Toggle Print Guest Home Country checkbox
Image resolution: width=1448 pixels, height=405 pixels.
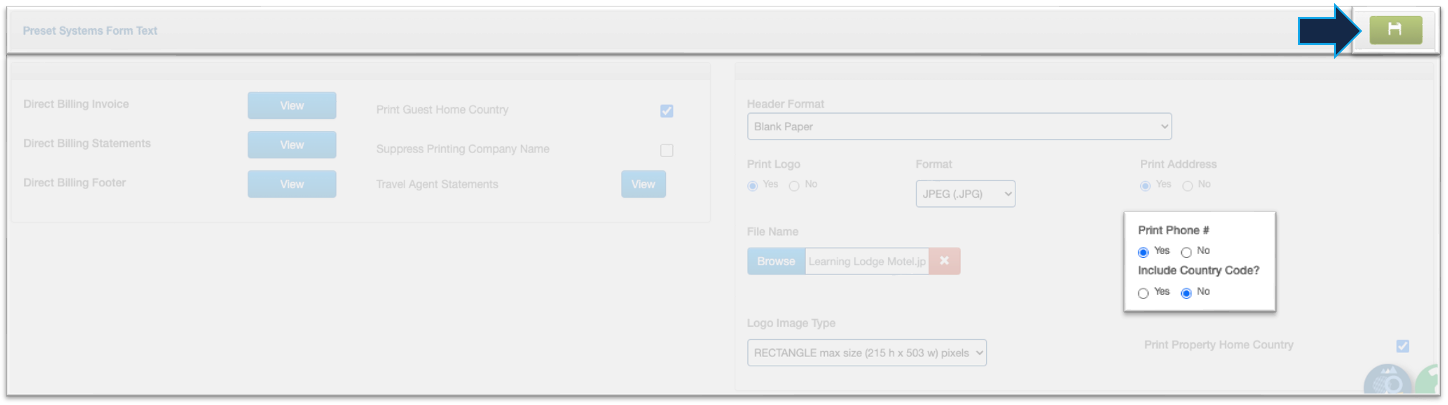(667, 111)
